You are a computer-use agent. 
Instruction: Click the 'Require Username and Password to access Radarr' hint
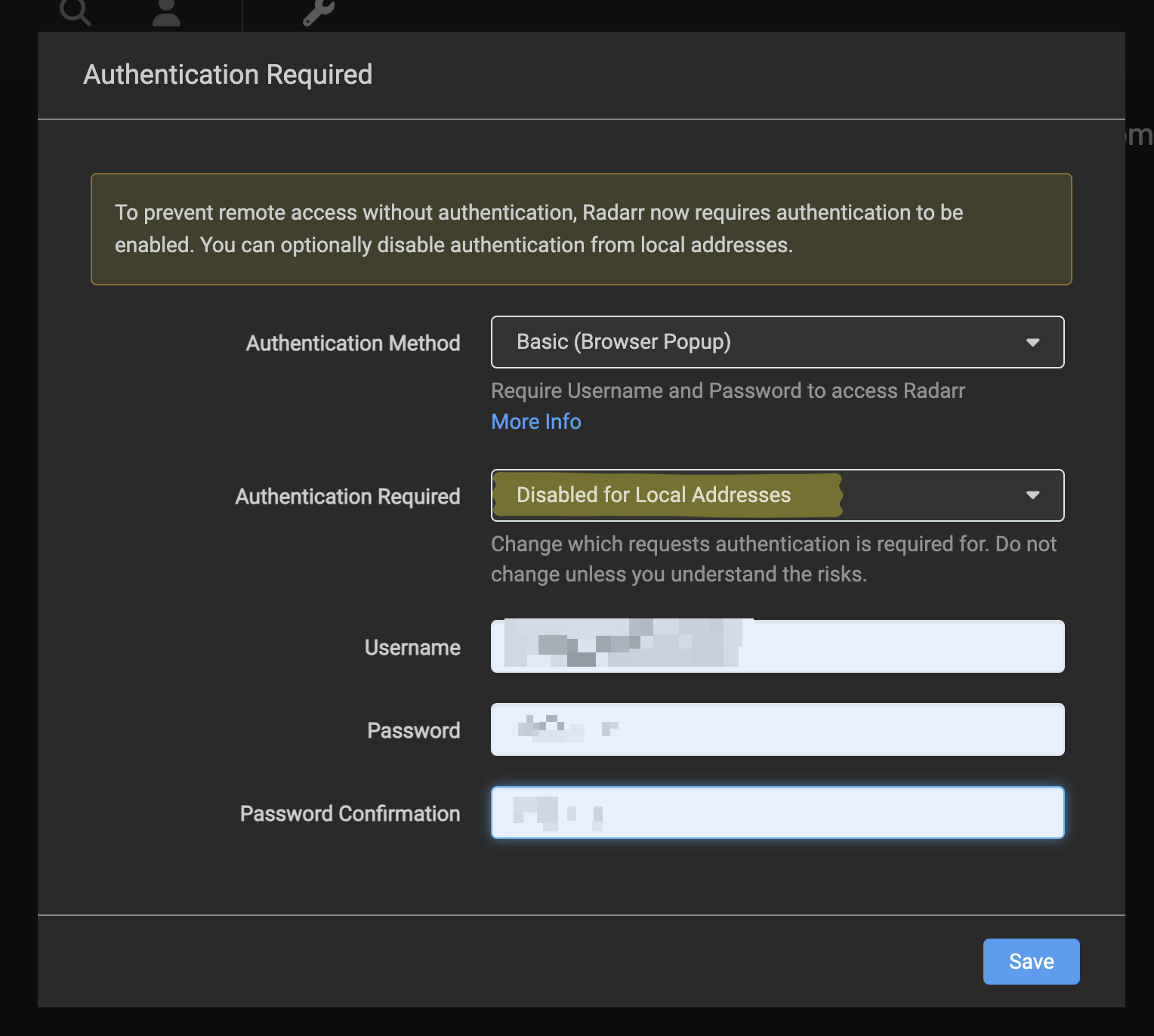coord(728,390)
